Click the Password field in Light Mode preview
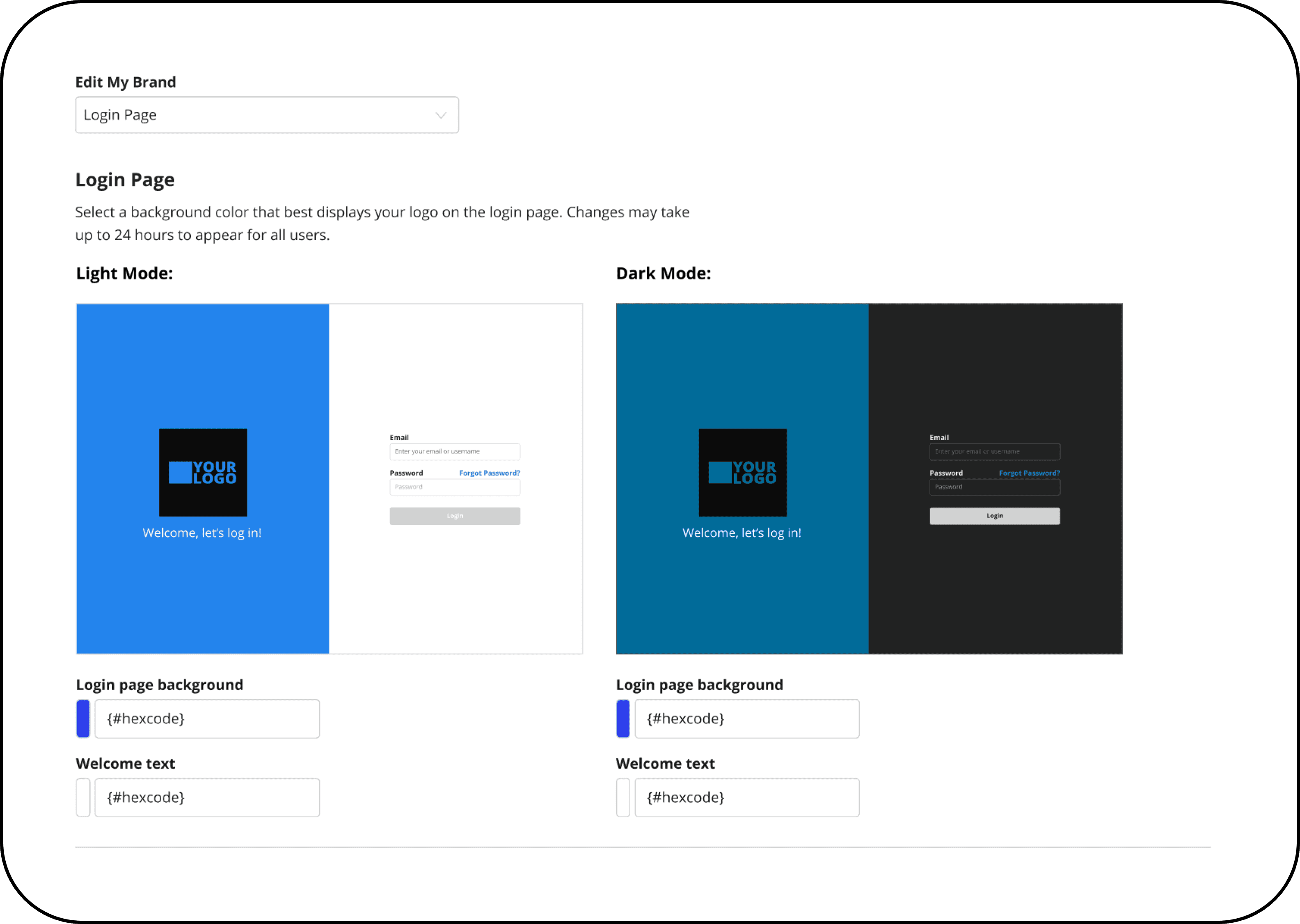Viewport: 1300px width, 924px height. pyautogui.click(x=455, y=487)
